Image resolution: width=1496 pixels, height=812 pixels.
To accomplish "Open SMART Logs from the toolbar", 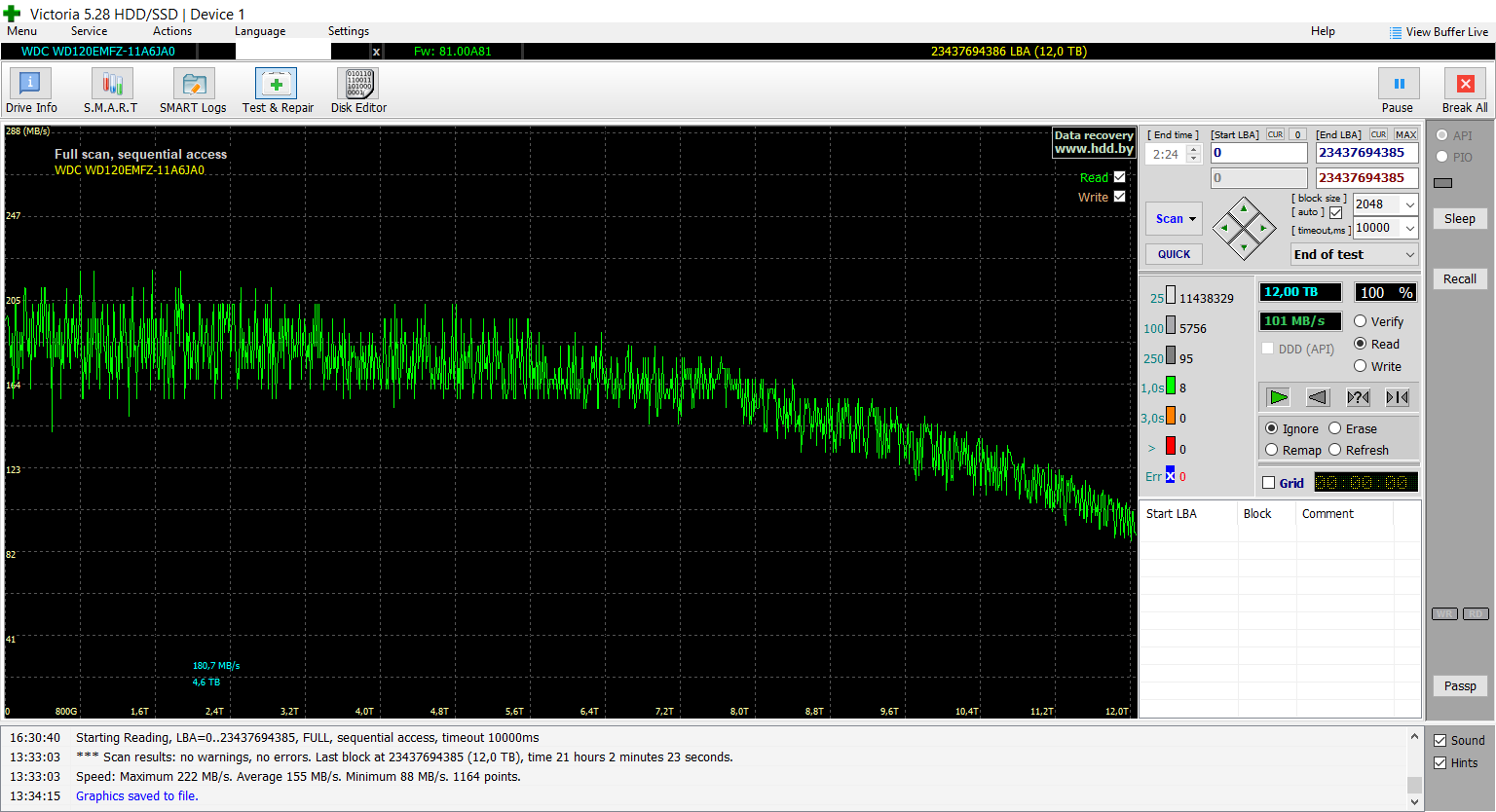I will [x=193, y=91].
